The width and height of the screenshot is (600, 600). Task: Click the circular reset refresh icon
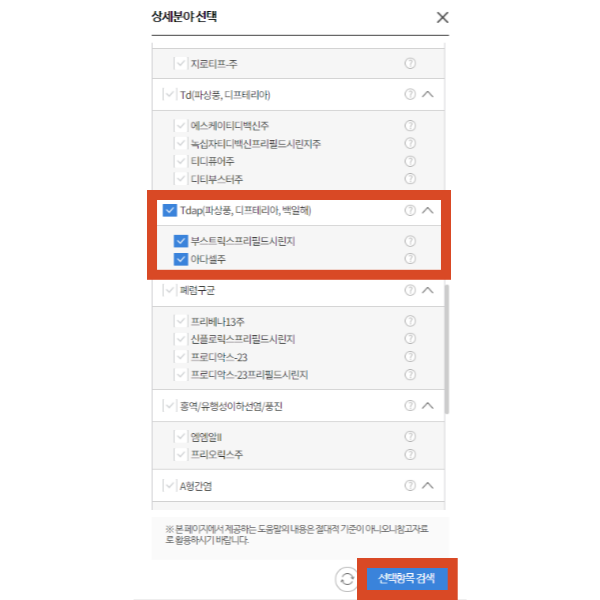point(347,579)
